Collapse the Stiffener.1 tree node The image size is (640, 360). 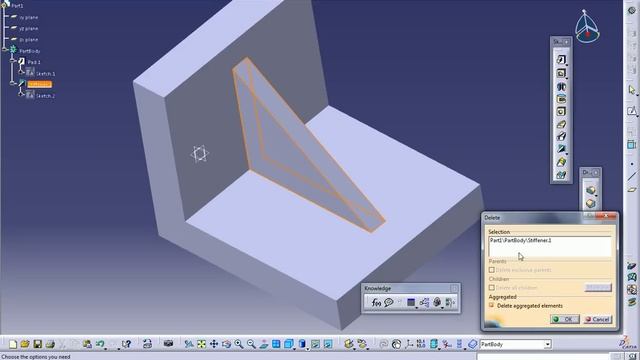coord(13,83)
